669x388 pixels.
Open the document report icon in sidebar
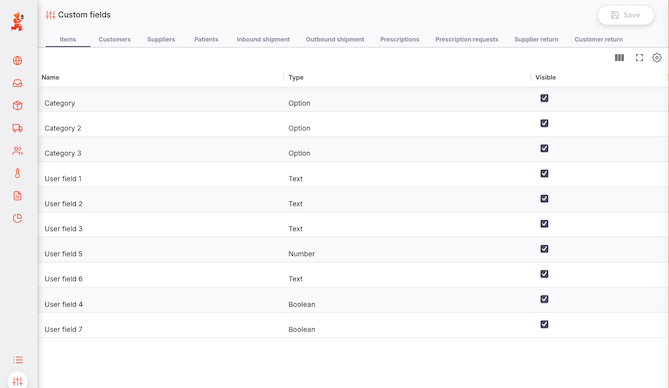click(x=17, y=196)
